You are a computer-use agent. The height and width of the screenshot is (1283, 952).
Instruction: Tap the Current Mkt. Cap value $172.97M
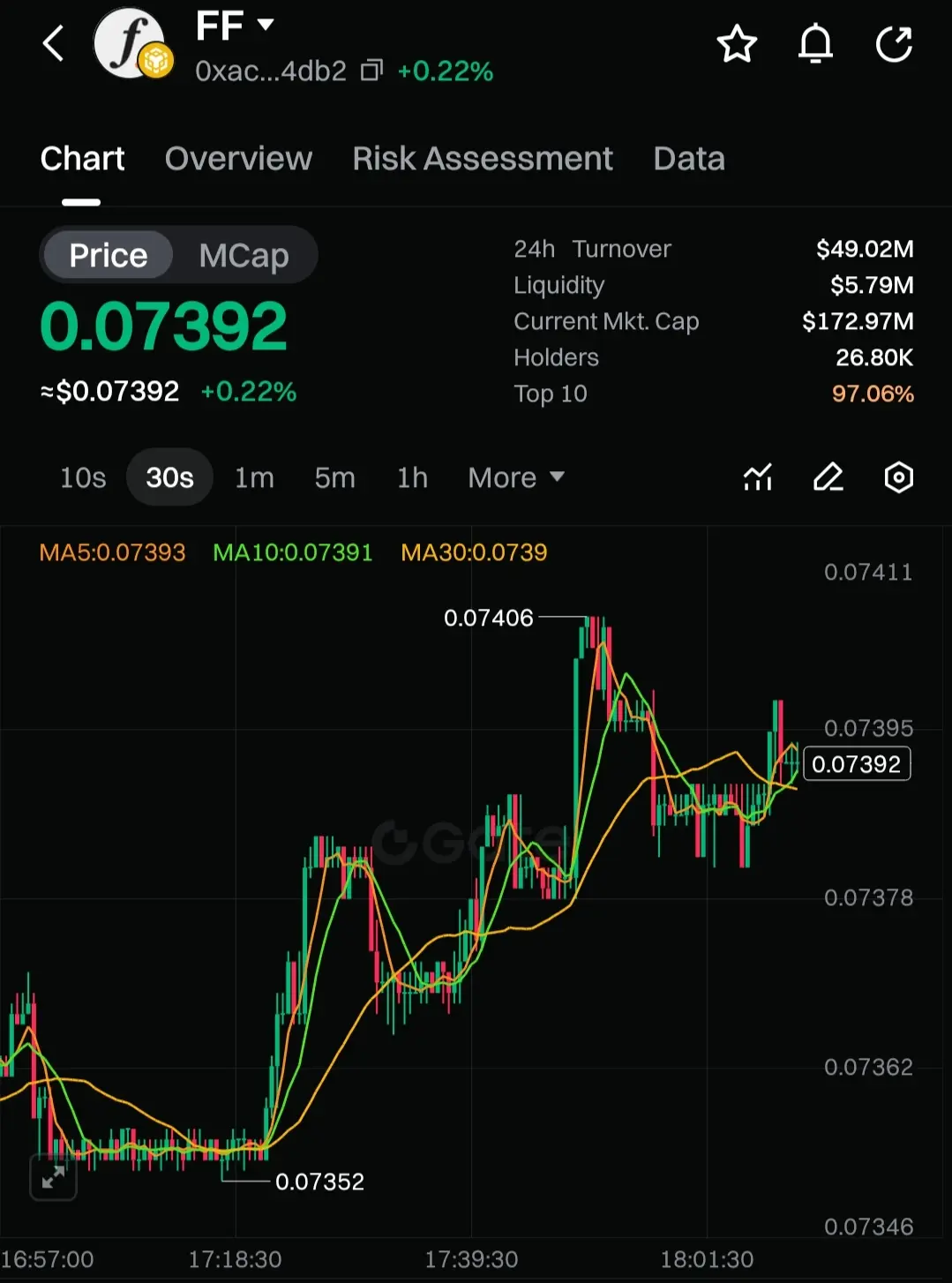pos(858,321)
